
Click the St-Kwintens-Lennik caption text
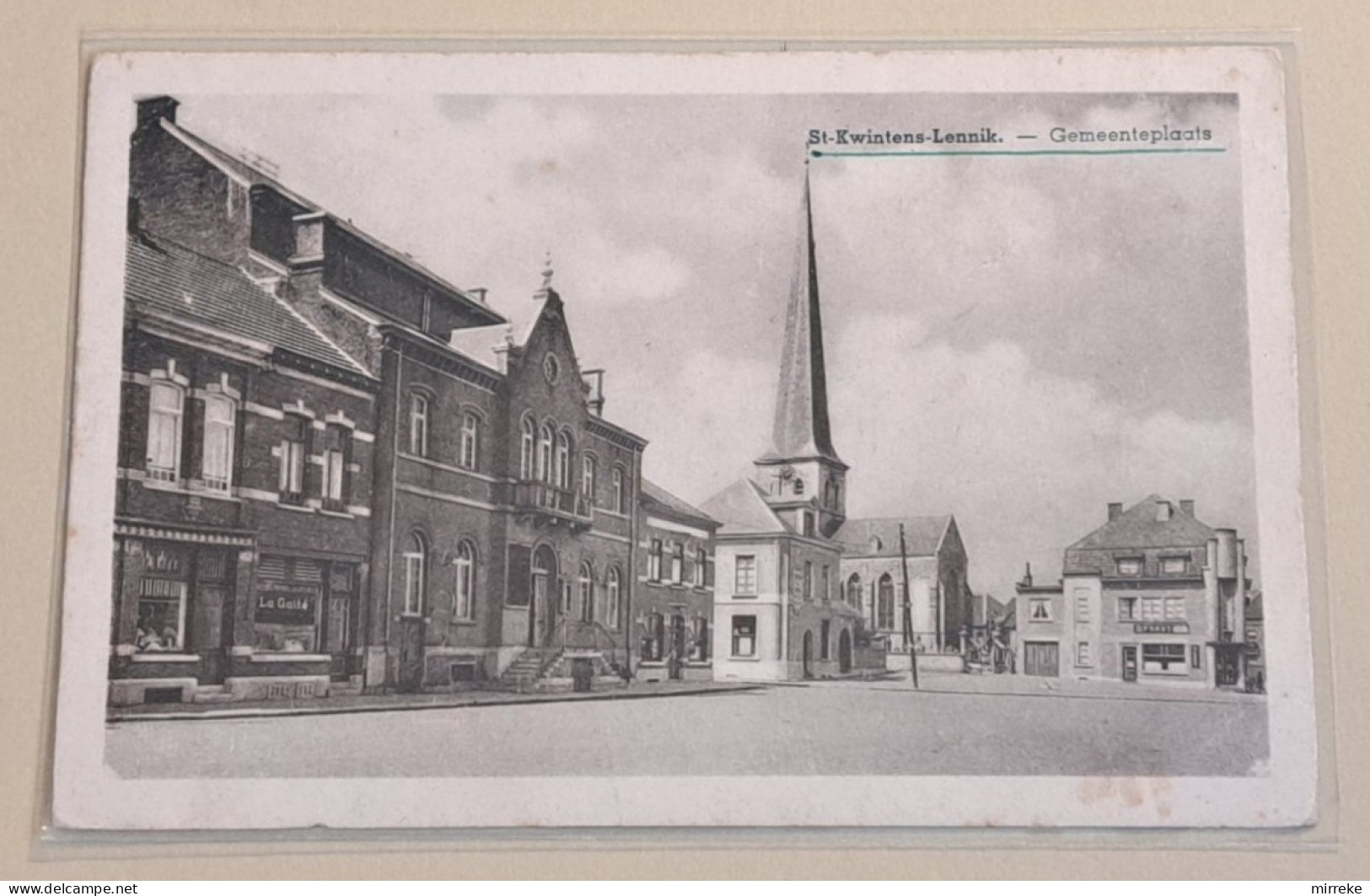click(905, 136)
